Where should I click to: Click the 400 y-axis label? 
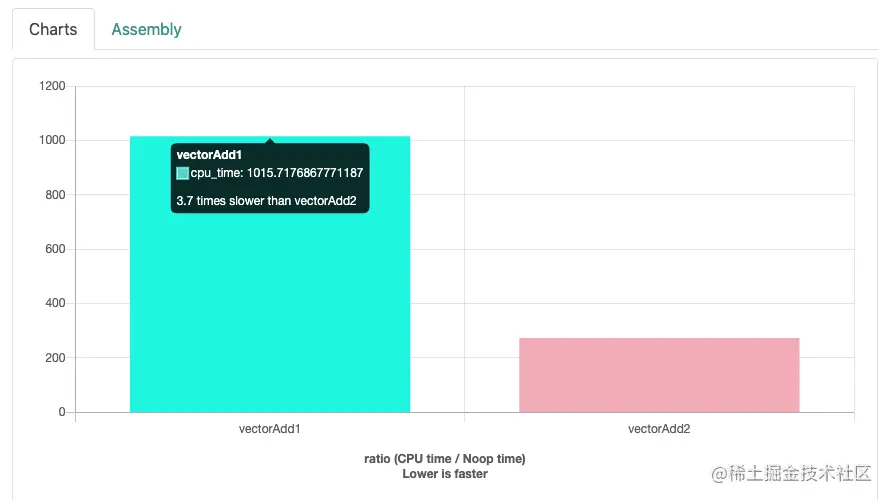[x=55, y=303]
